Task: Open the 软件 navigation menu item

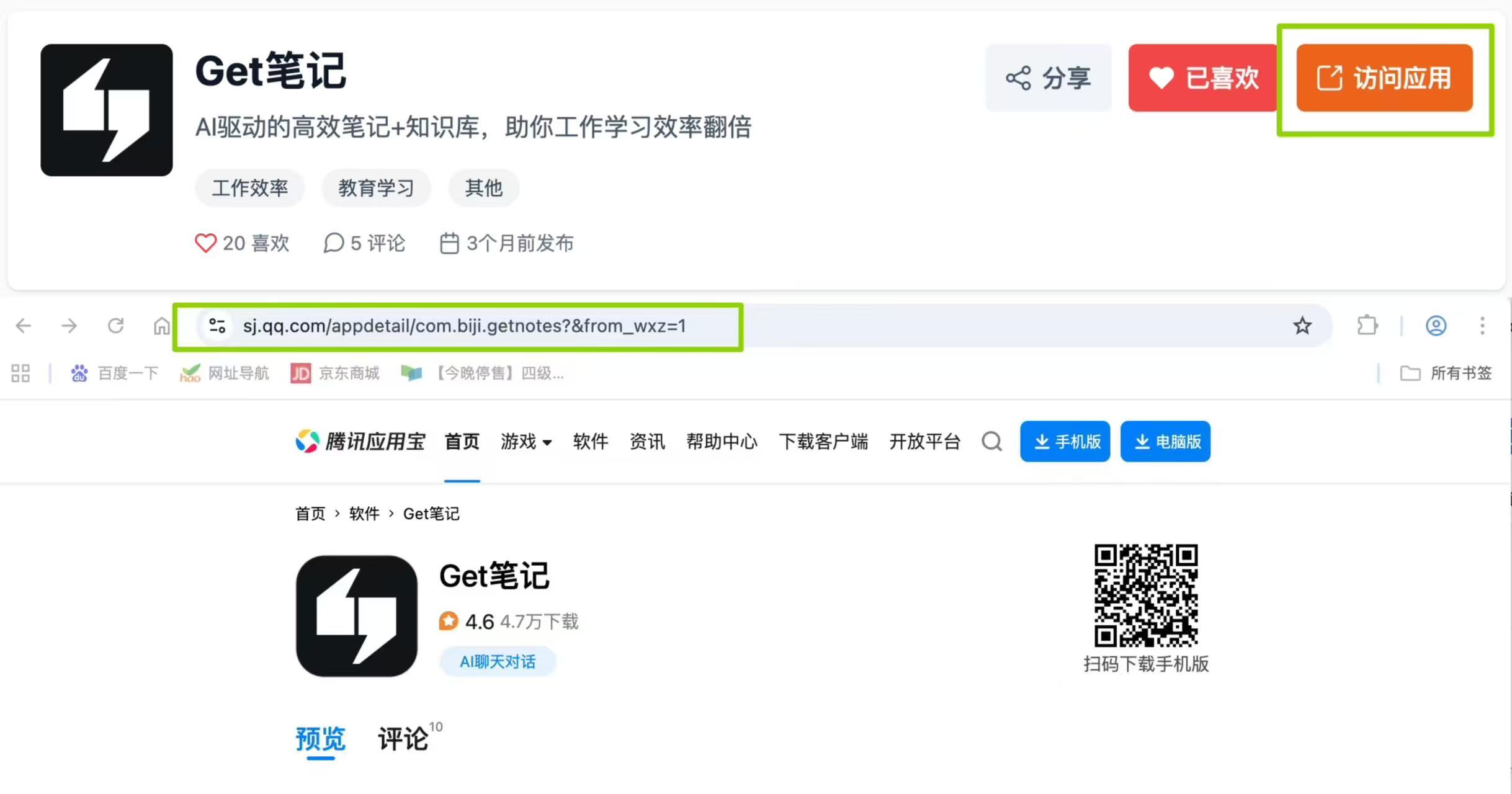Action: tap(590, 442)
